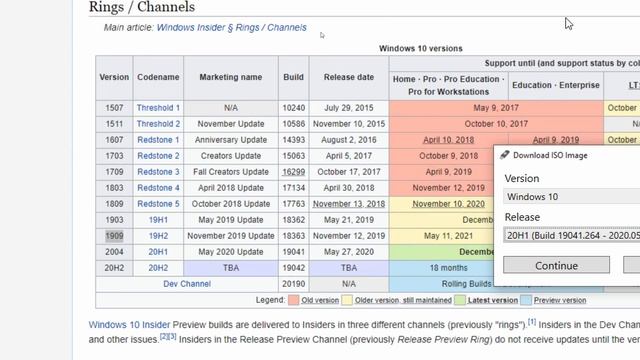Open the Threshold 1 codename link
Screen dimensions: 640x360
(x=158, y=108)
